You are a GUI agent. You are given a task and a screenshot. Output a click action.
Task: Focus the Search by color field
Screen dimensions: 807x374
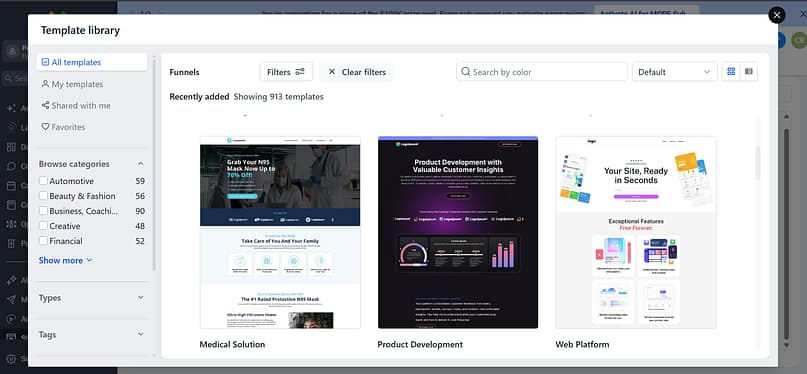point(542,72)
